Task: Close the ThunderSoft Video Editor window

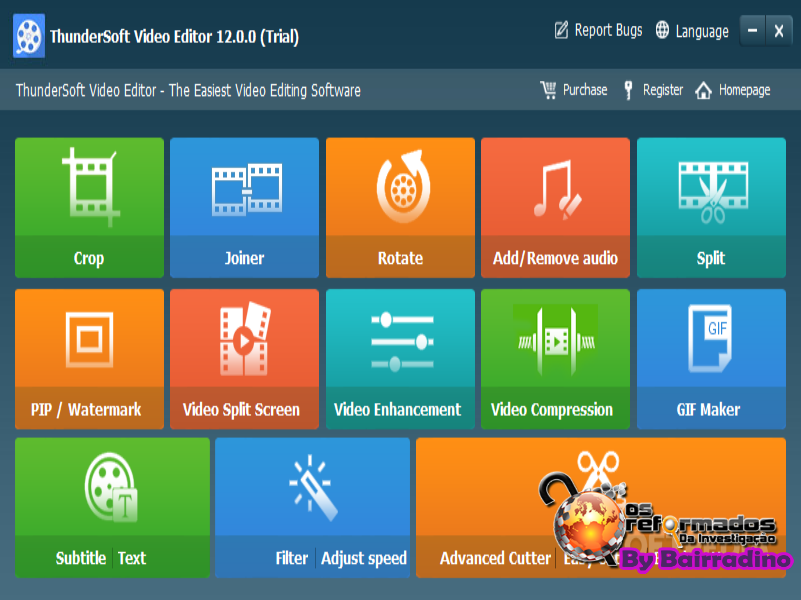Action: coord(779,31)
